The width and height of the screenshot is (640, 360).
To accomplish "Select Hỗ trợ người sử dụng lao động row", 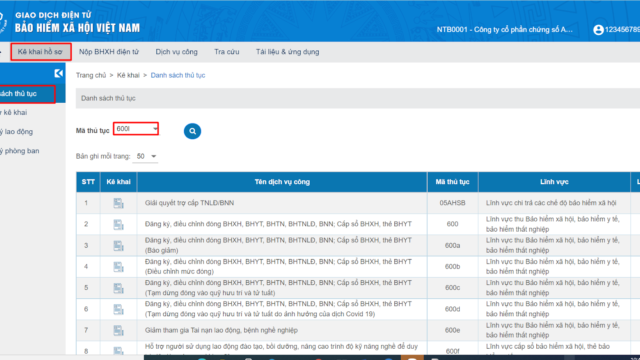I will [281, 348].
